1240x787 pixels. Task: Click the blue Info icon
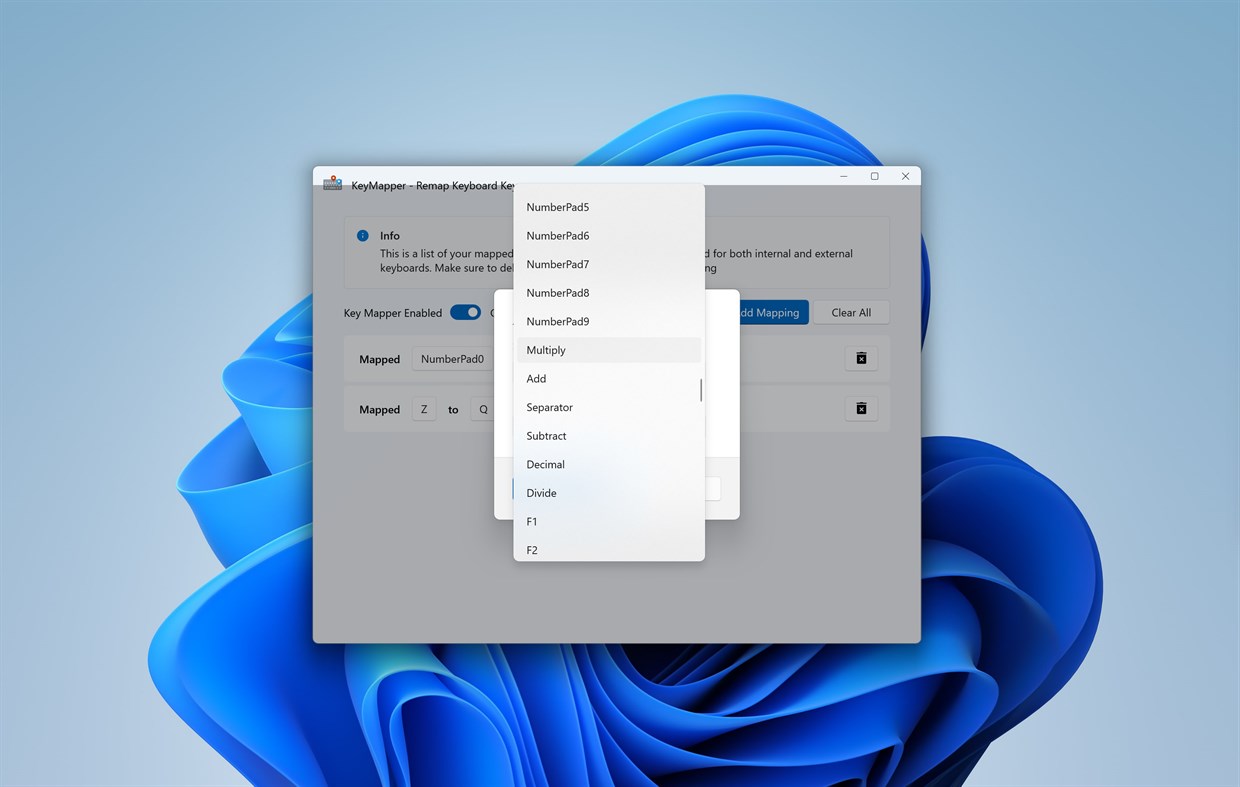tap(362, 235)
